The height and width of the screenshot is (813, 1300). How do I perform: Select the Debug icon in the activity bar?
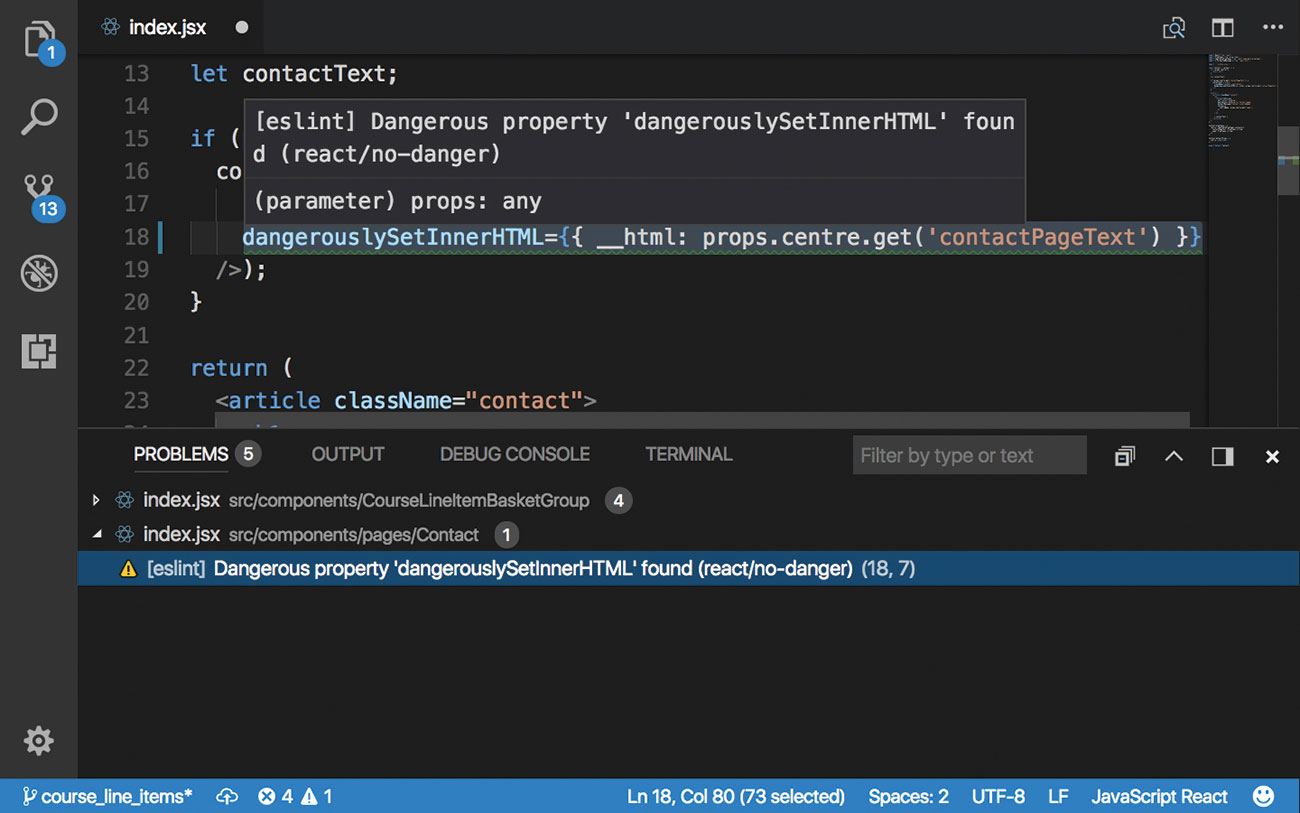[x=38, y=273]
